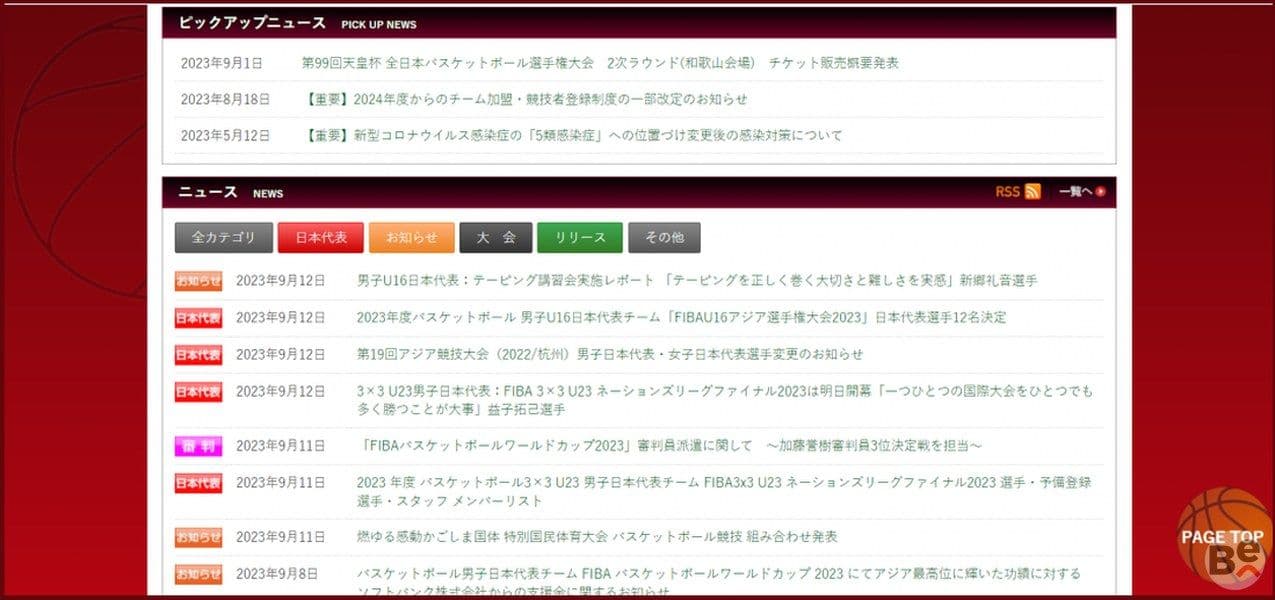
Task: Open the 燃ゆる感動かごしま国体 組み合わせ発表 link
Action: (x=597, y=537)
